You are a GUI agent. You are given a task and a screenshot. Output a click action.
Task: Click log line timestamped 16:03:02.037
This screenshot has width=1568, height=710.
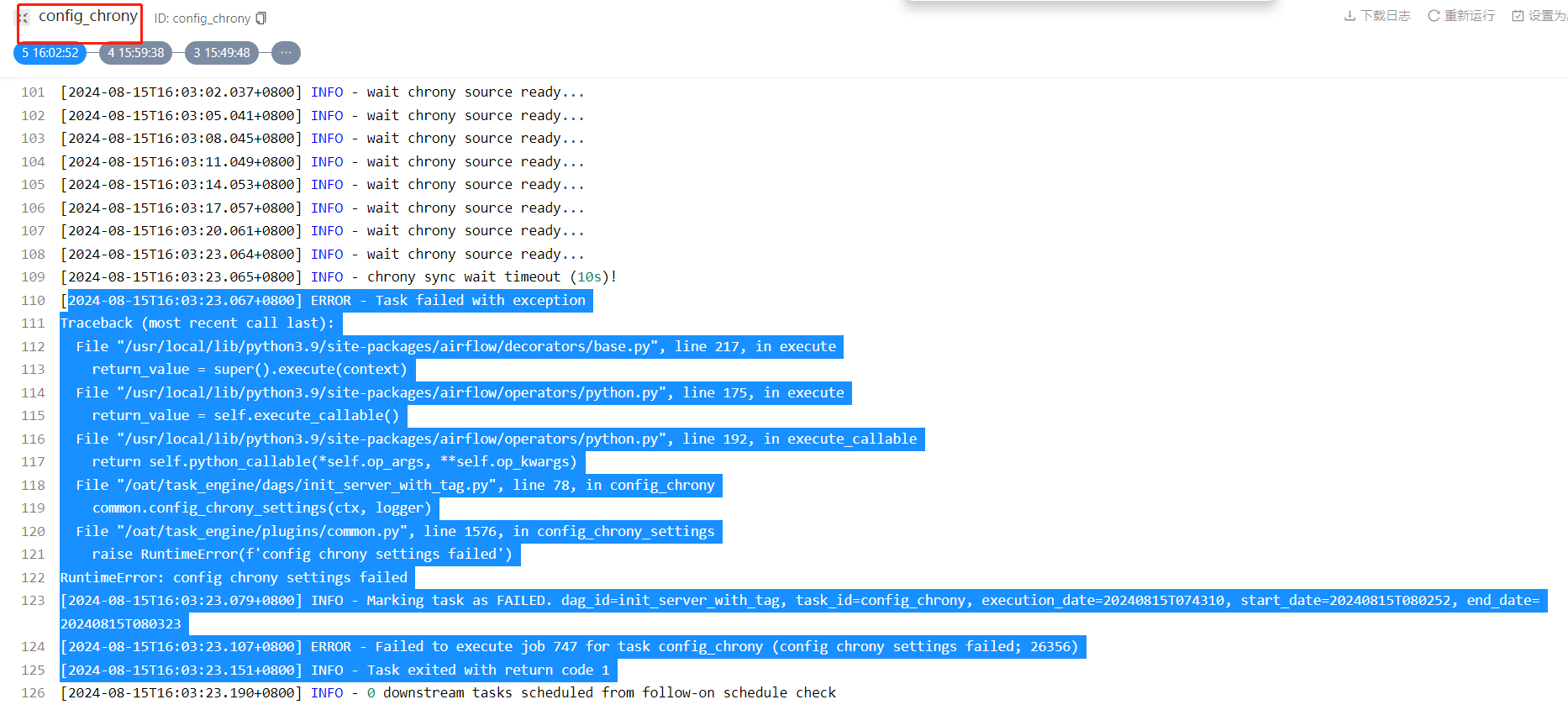322,92
